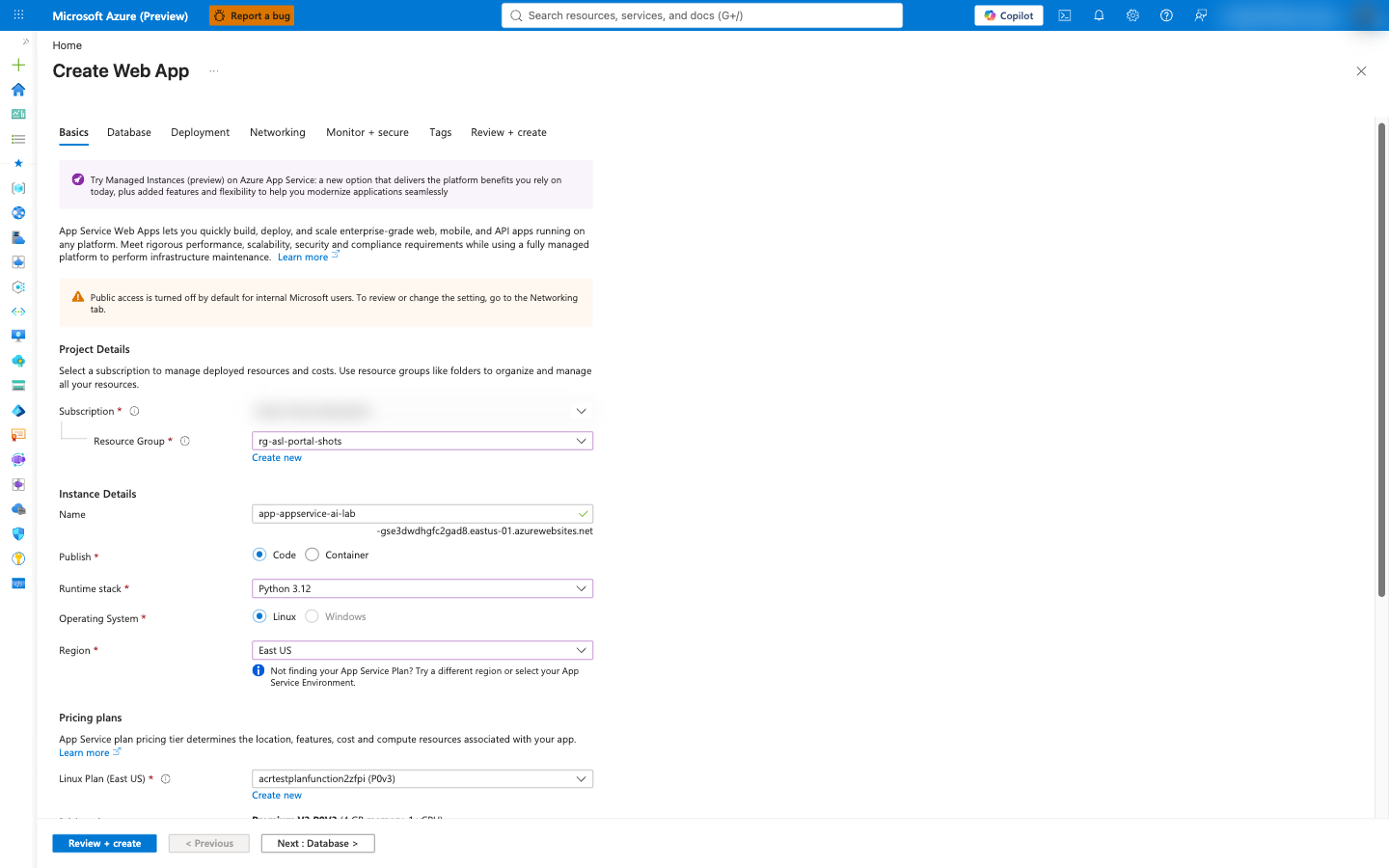Screen dimensions: 1389x868
Task: Click the blue Review + create button
Action: coord(104,843)
